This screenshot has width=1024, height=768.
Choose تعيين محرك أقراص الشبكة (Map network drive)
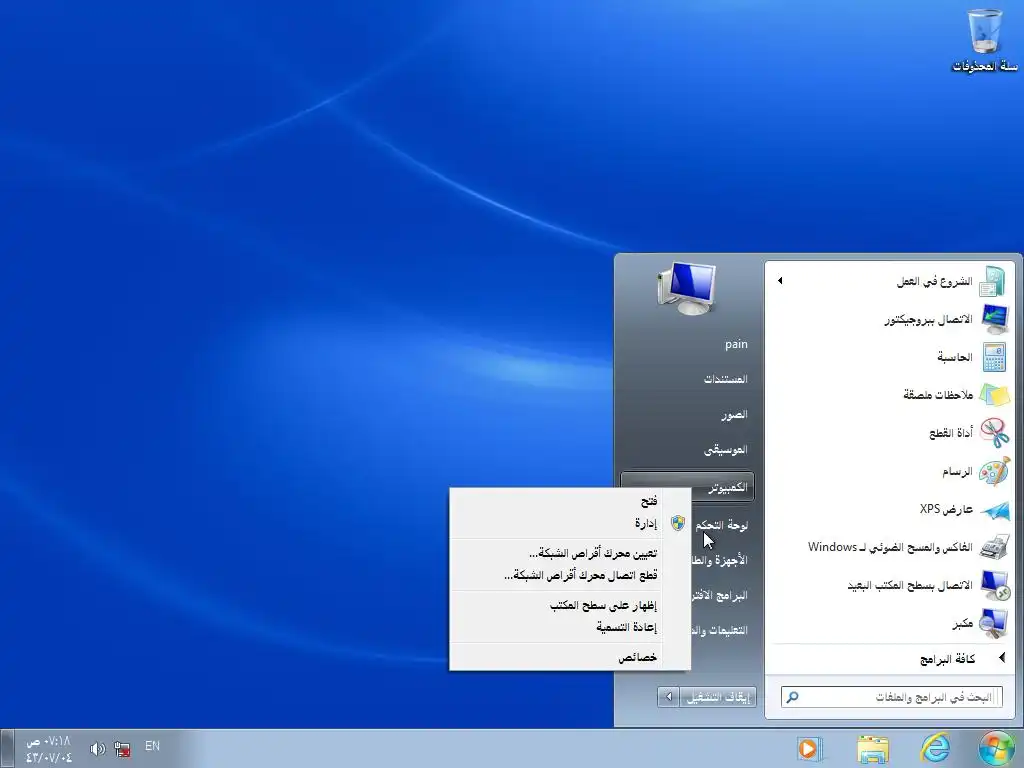pos(569,553)
